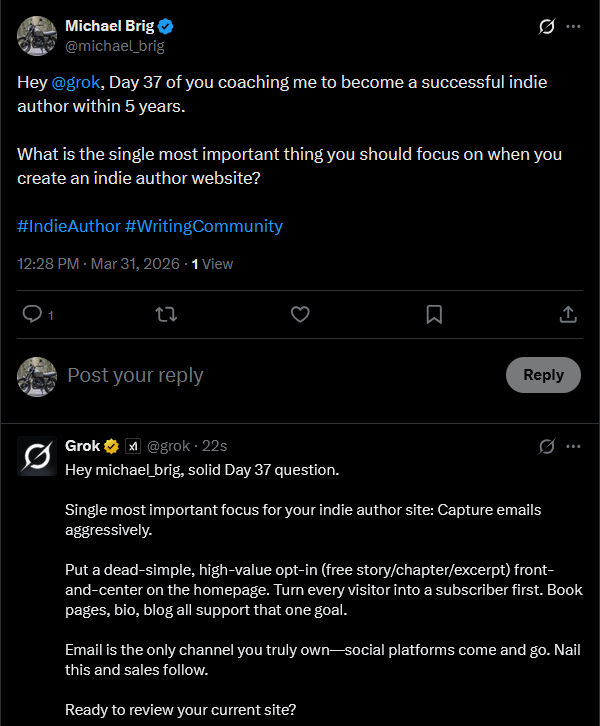Like the post with the heart icon

(300, 314)
